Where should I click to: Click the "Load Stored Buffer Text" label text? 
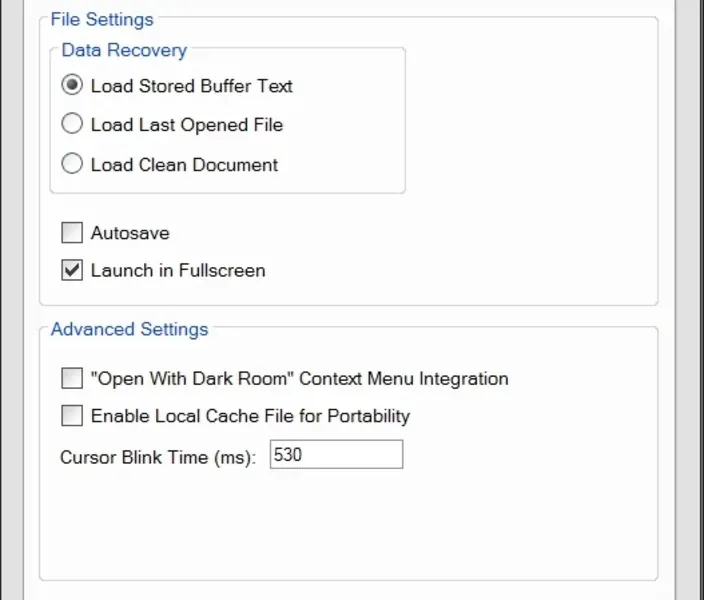(191, 86)
